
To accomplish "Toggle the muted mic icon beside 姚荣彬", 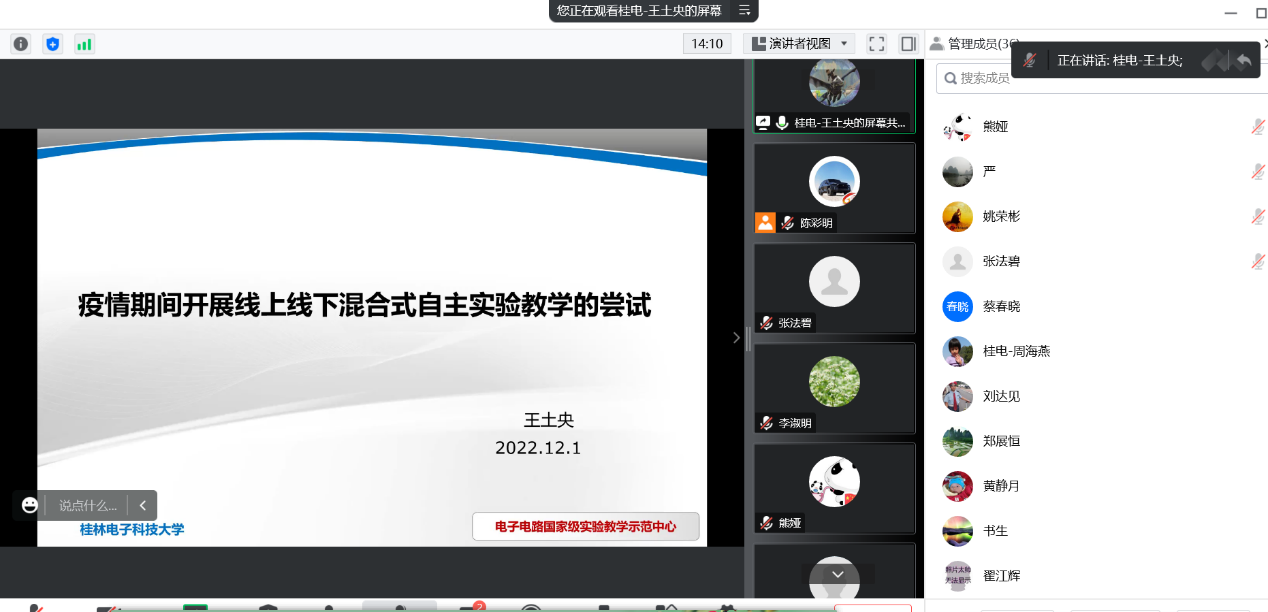I will [1258, 216].
